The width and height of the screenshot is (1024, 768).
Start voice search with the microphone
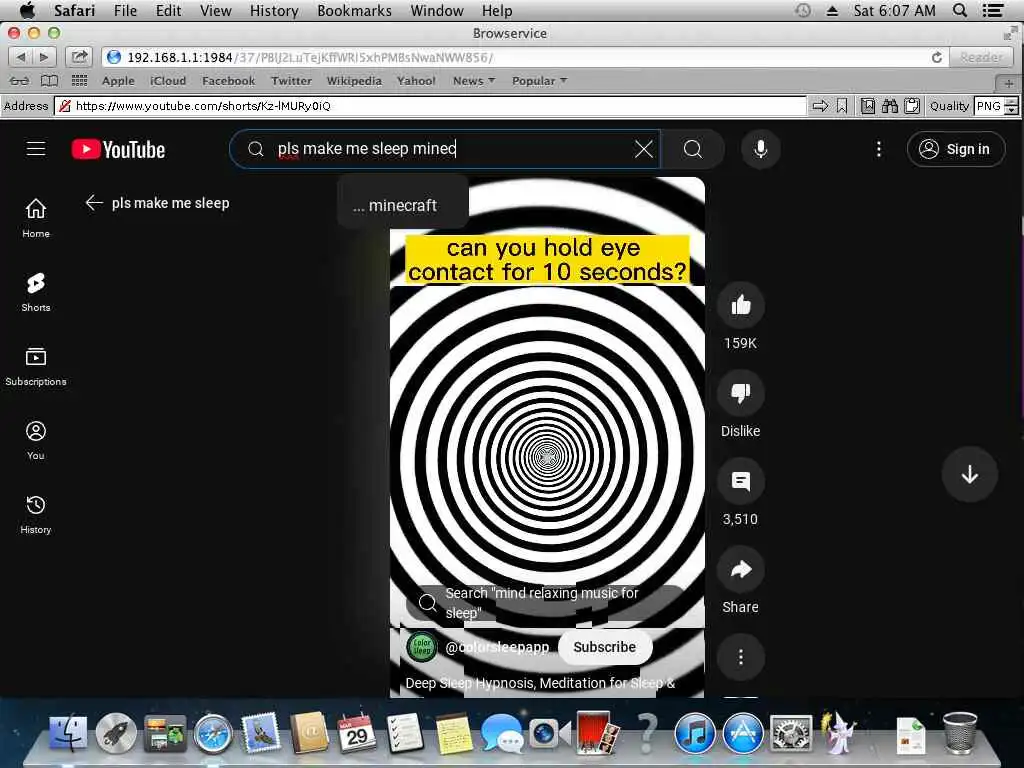coord(760,149)
